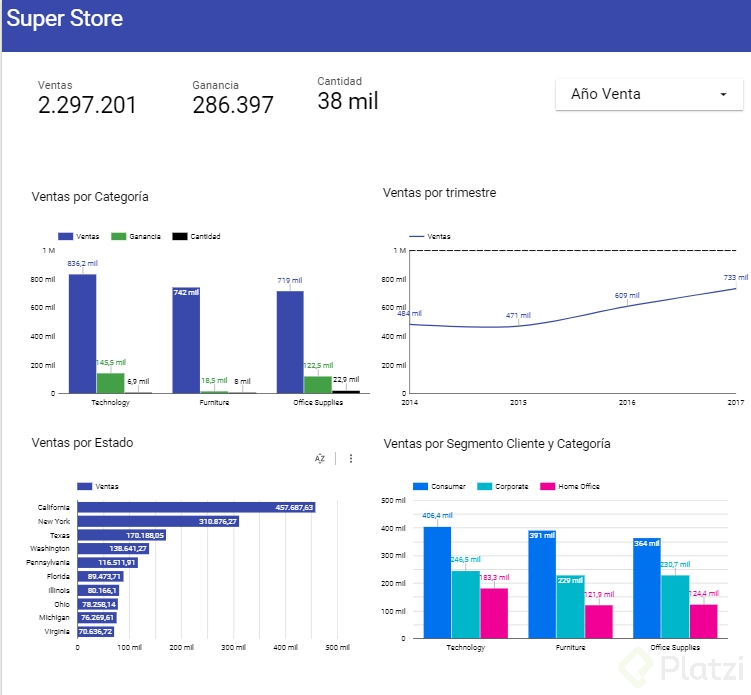This screenshot has width=751, height=695.
Task: Click the New York bar 310.876,27
Action: (158, 521)
